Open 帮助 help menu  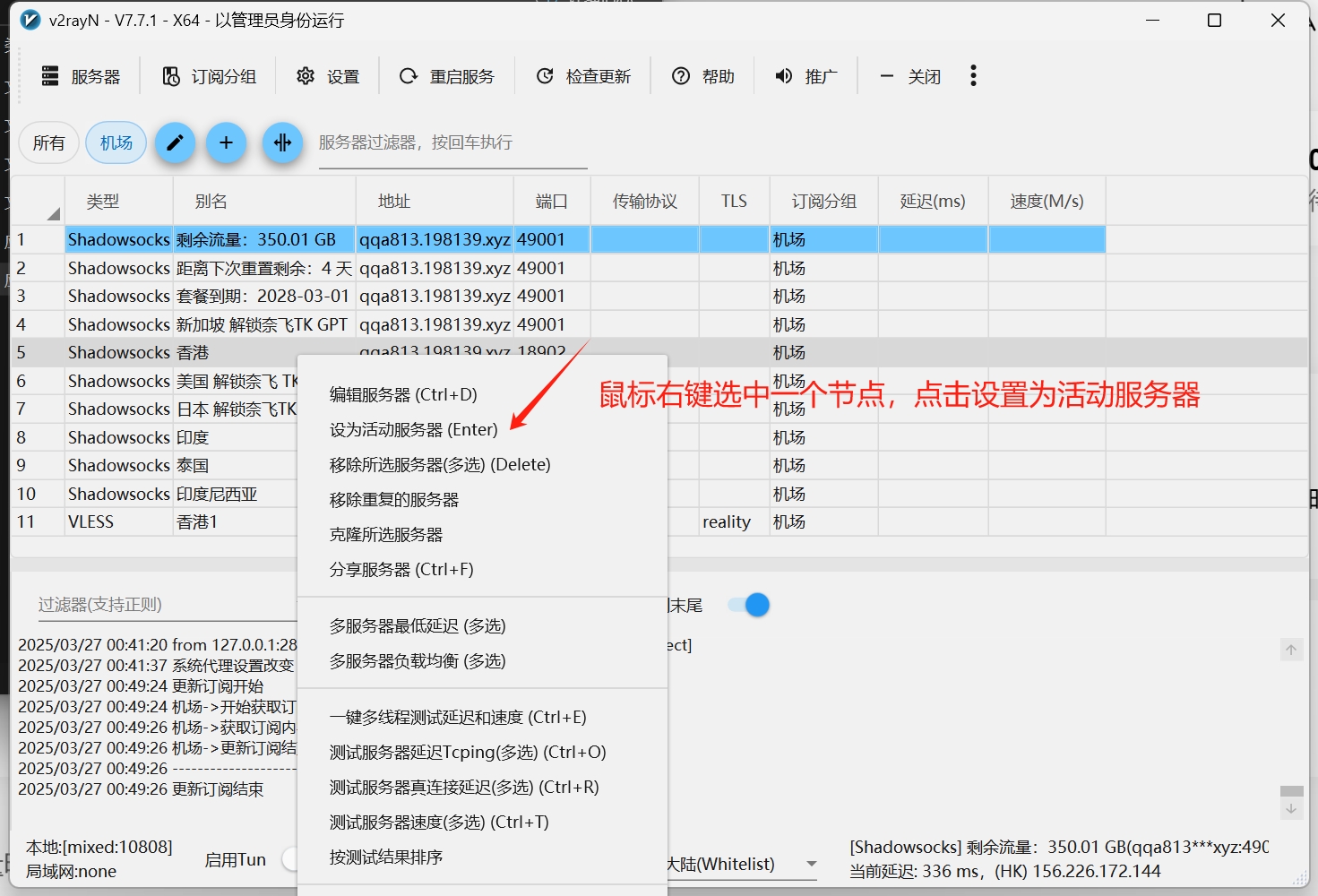[702, 77]
